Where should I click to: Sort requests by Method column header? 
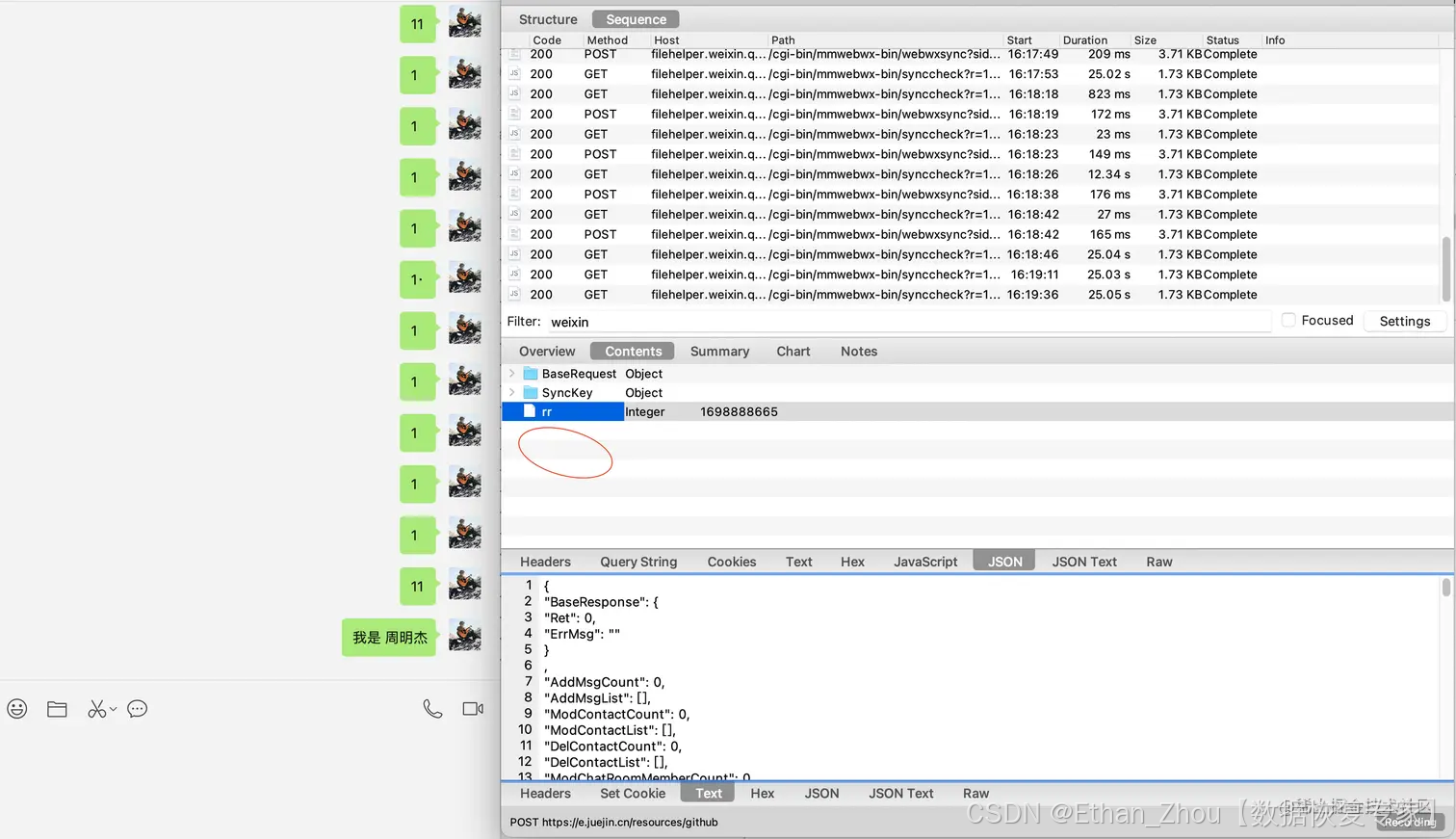tap(608, 40)
